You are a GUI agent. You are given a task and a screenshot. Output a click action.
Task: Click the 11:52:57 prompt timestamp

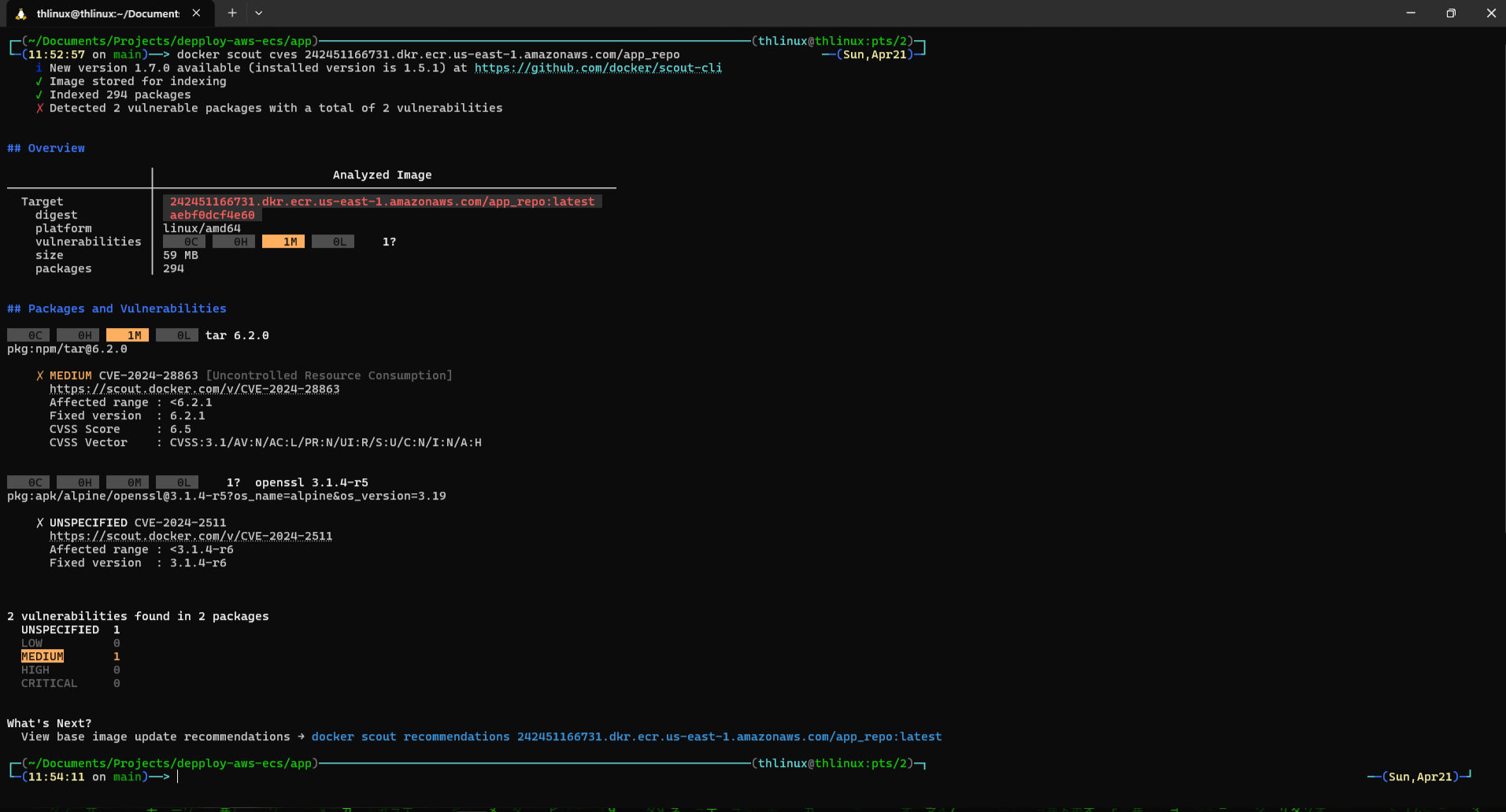[x=56, y=54]
